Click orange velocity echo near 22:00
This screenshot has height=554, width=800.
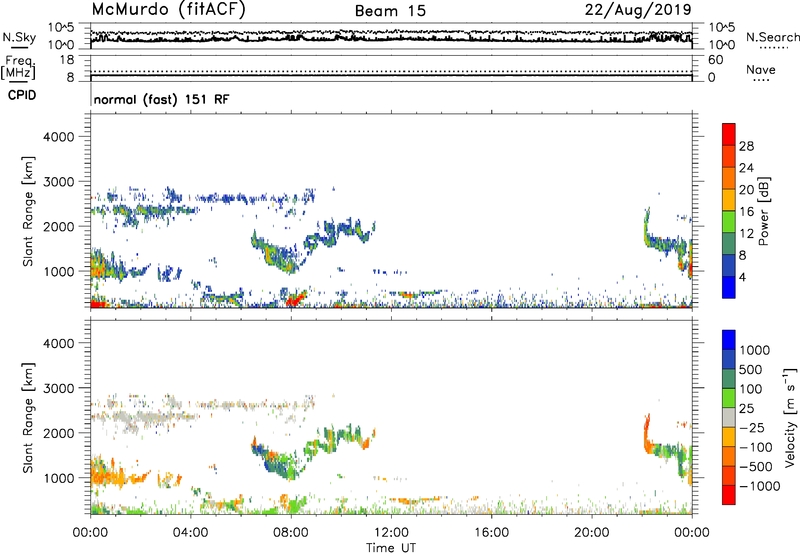[x=647, y=434]
